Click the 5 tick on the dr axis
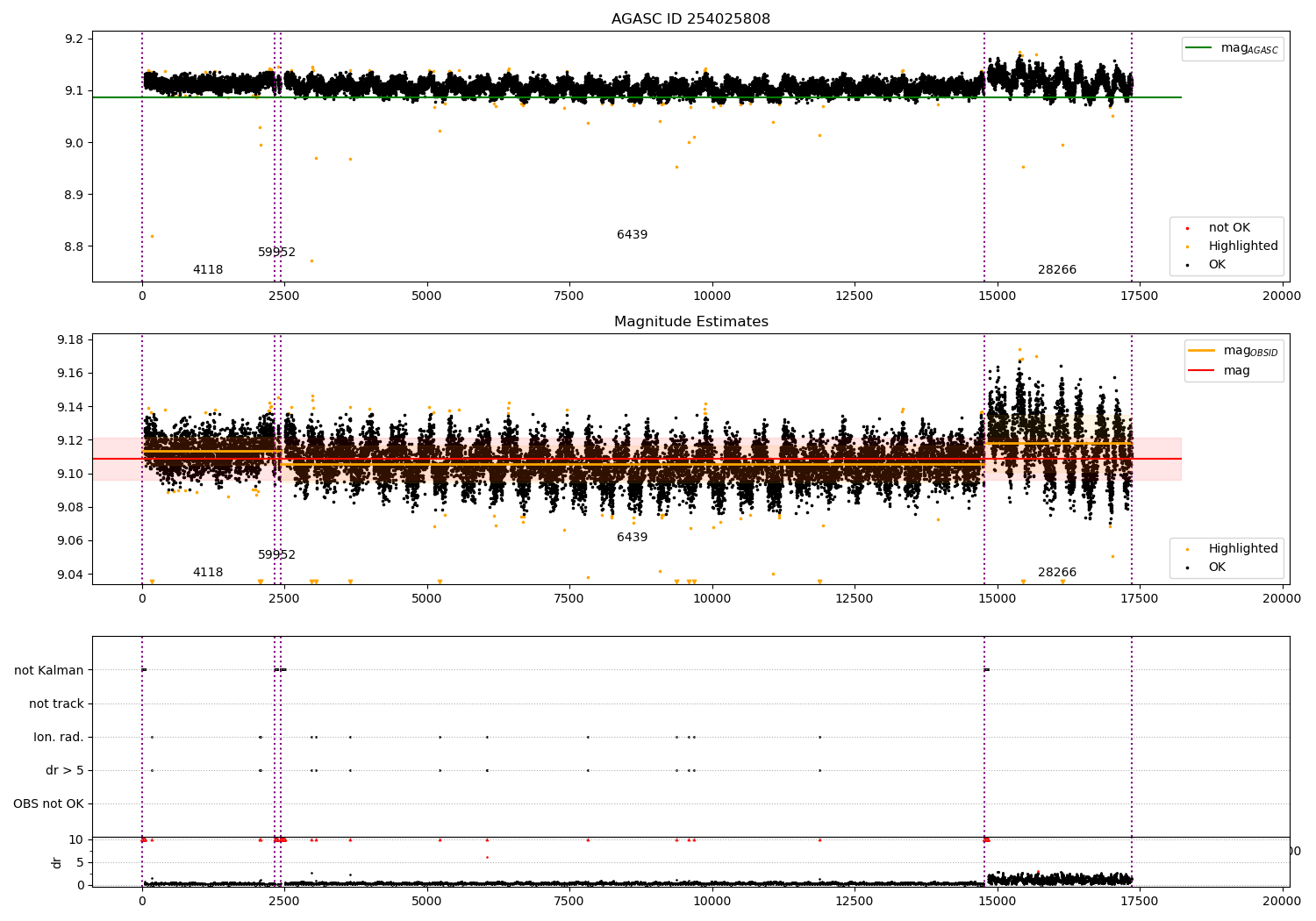Image resolution: width=1316 pixels, height=921 pixels. point(80,862)
